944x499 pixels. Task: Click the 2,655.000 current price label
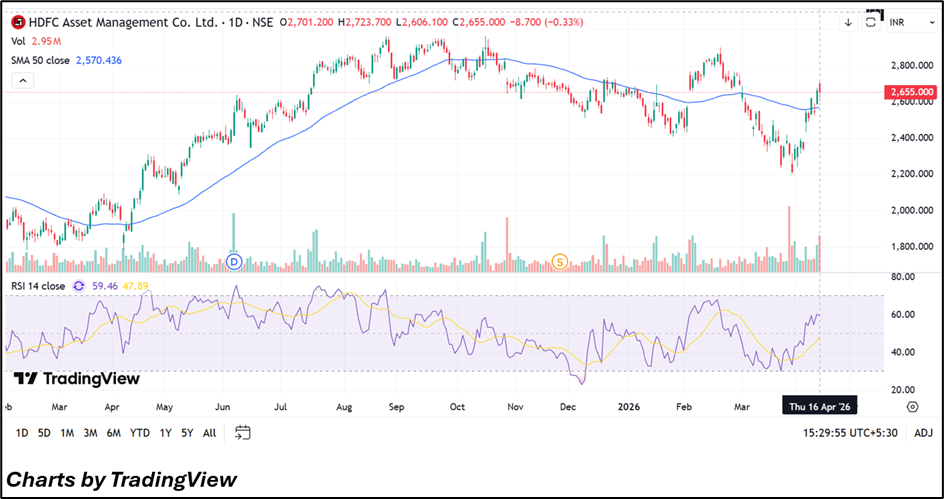coord(910,92)
